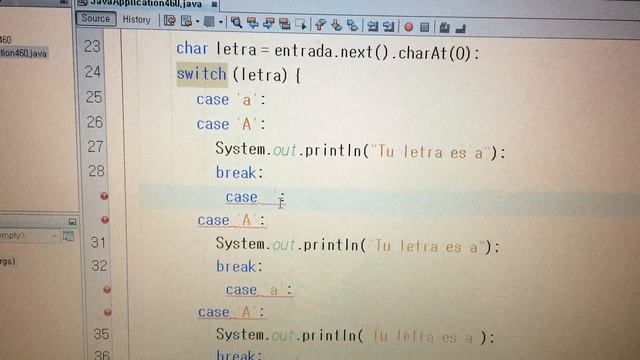Click the navigator filter icon beside combo
Image resolution: width=640 pixels, height=360 pixels.
tap(68, 236)
